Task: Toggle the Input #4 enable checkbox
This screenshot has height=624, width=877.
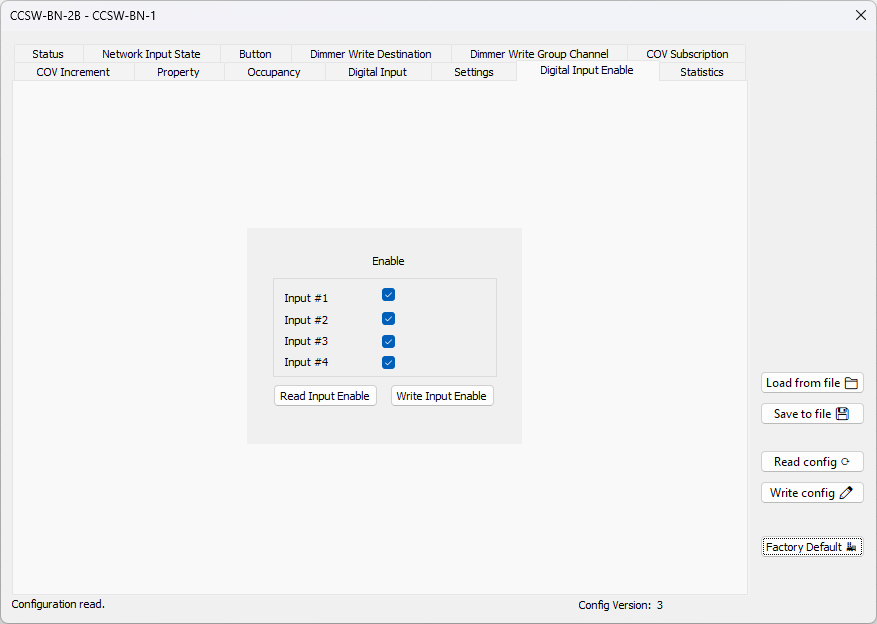Action: 389,362
